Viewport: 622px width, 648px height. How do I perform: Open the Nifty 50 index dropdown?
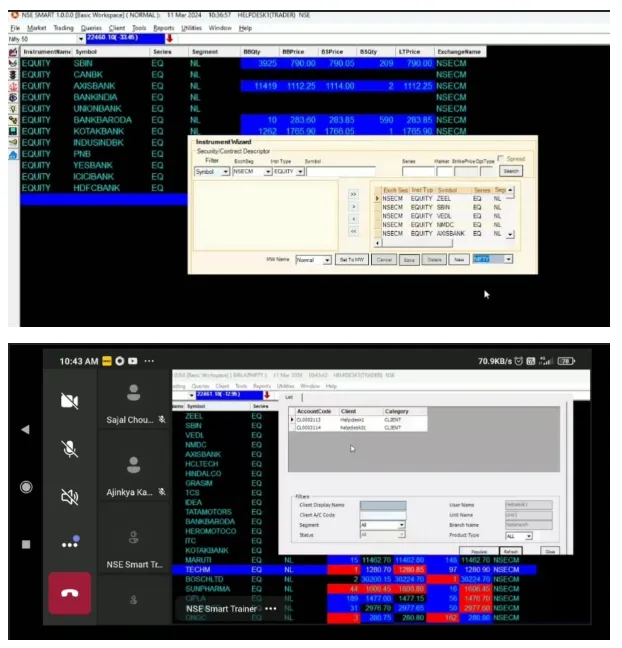coord(81,39)
